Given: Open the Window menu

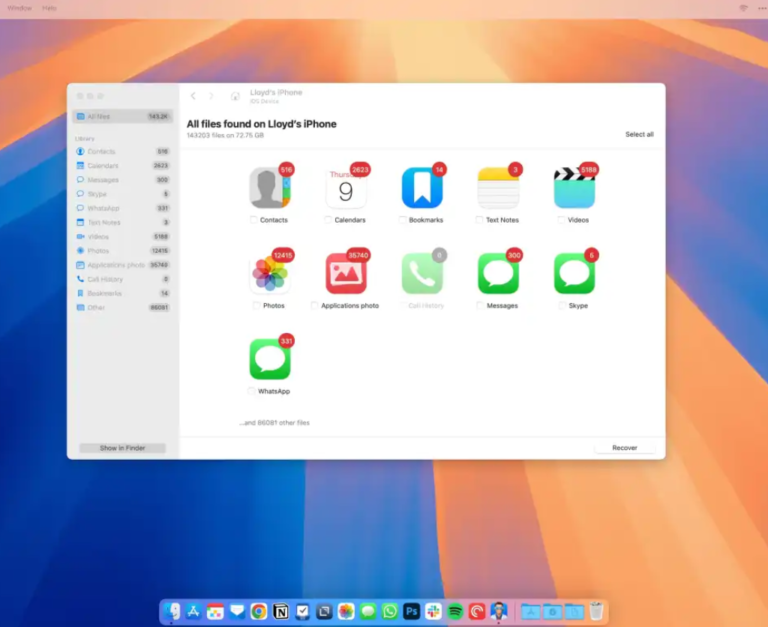Looking at the screenshot, I should (20, 8).
